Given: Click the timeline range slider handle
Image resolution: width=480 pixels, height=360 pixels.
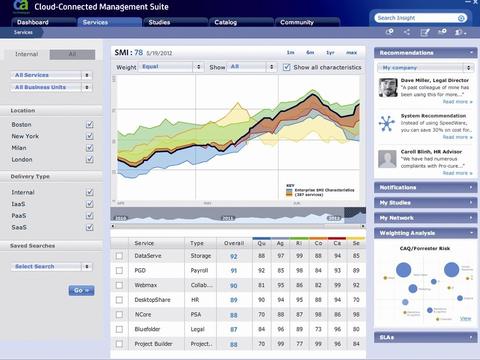Looking at the screenshot, I should coord(355,216).
